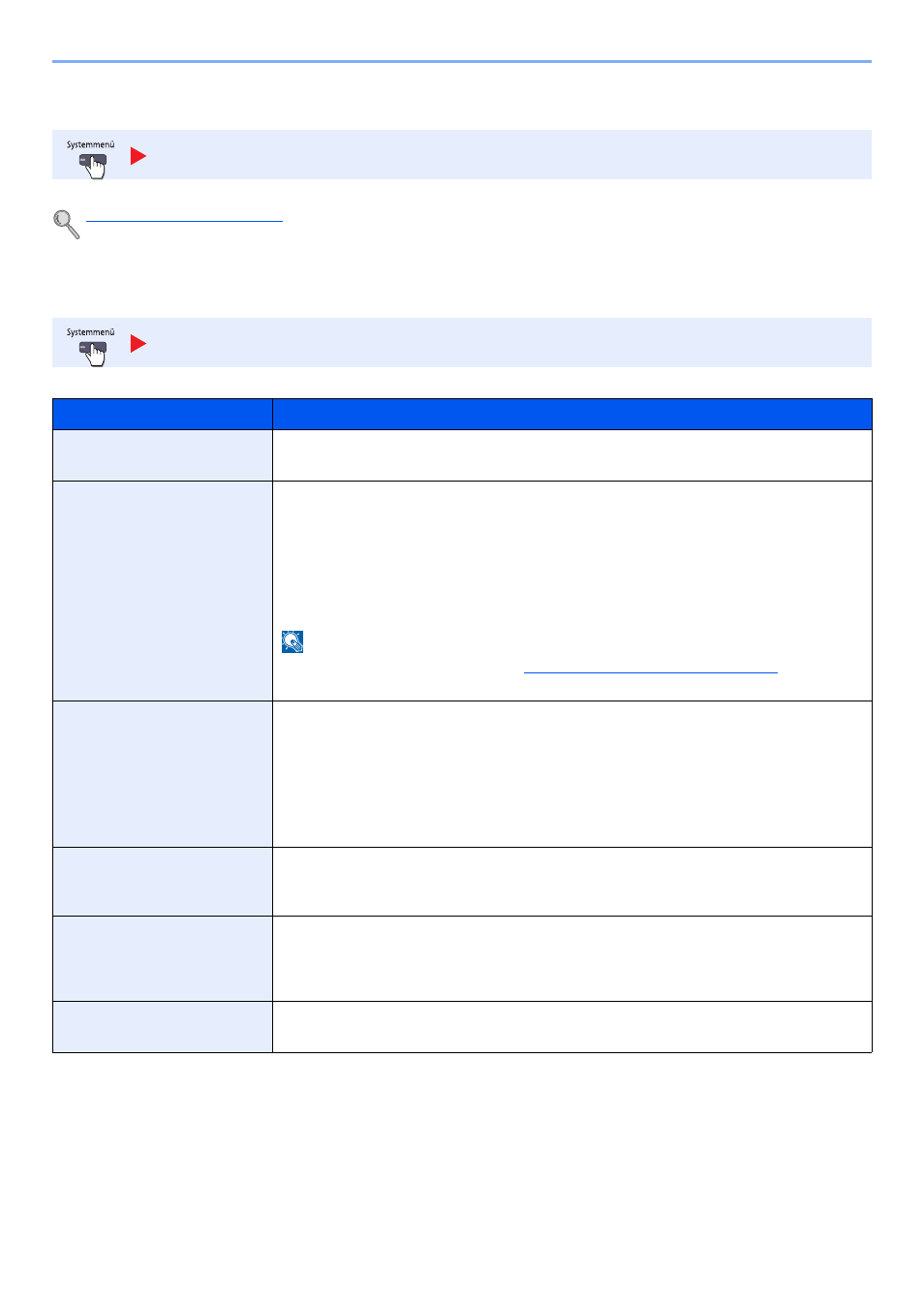Click the fourth table row's left cell
Screen dimensions: 924x1308
pos(163,882)
